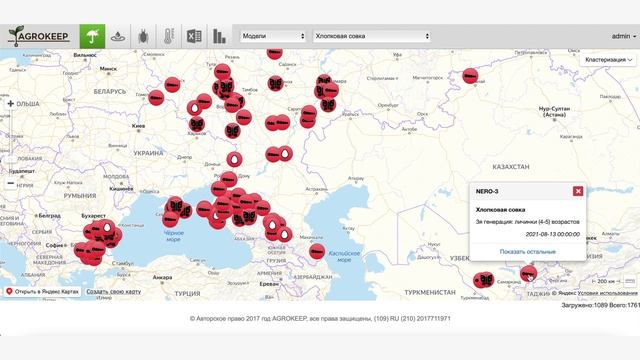Click the УКРАИНА map label

149,153
